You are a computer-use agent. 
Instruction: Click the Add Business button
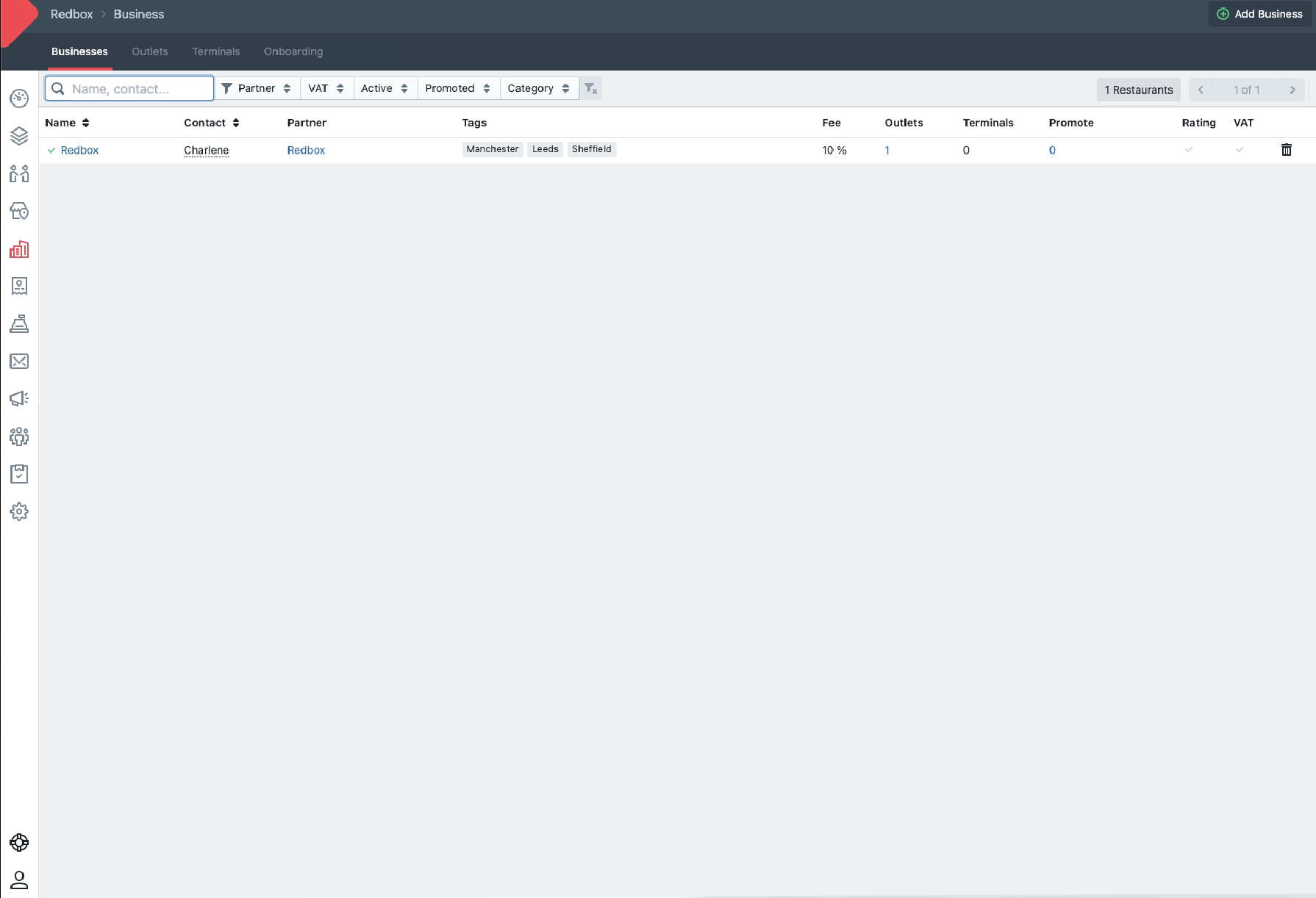[x=1259, y=14]
